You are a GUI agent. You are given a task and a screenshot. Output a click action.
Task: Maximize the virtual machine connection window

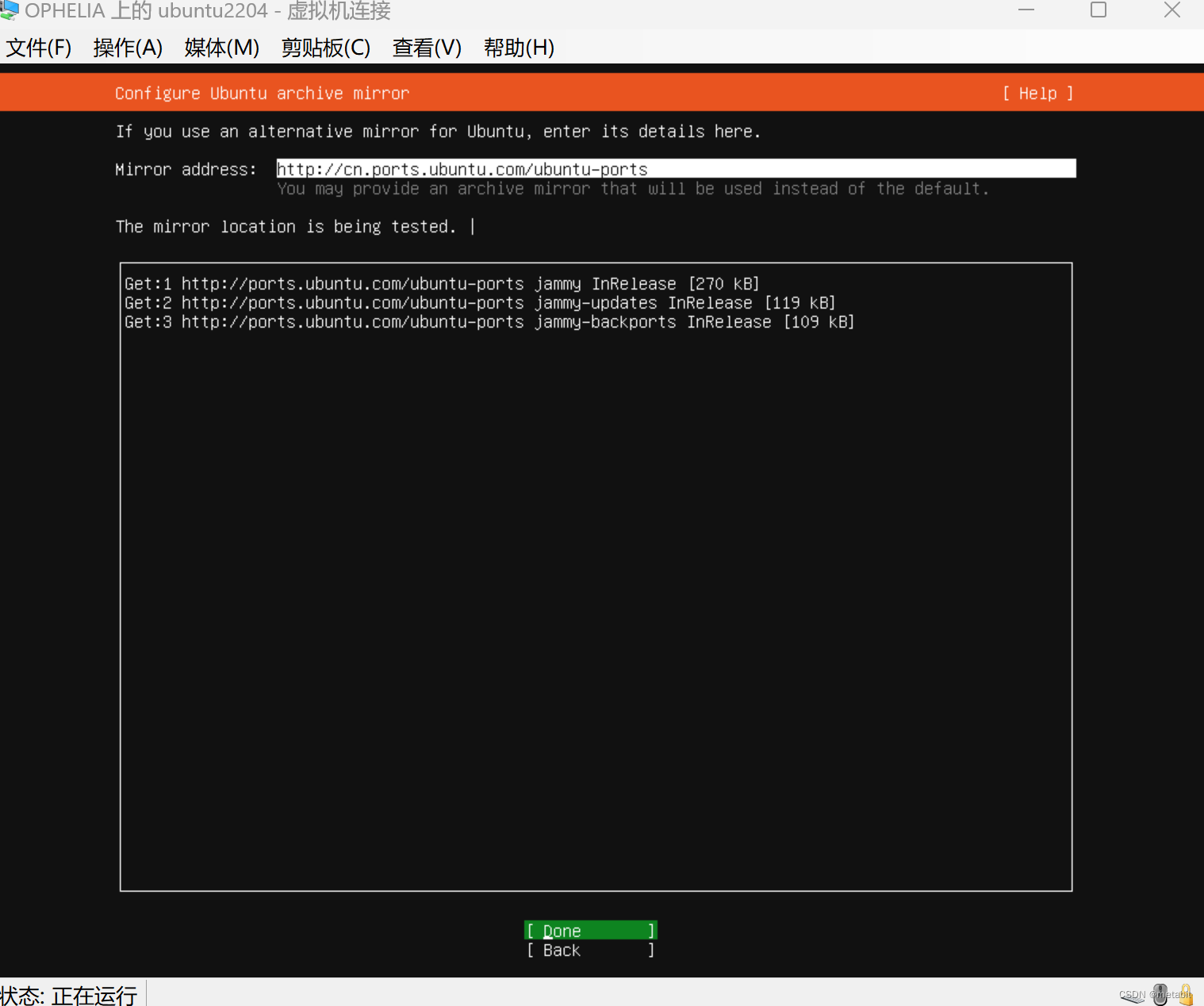(1099, 10)
